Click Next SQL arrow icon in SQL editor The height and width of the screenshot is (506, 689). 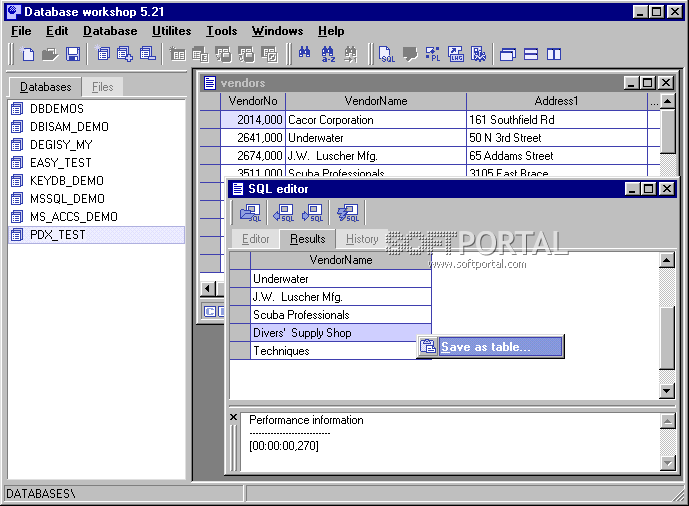point(312,213)
